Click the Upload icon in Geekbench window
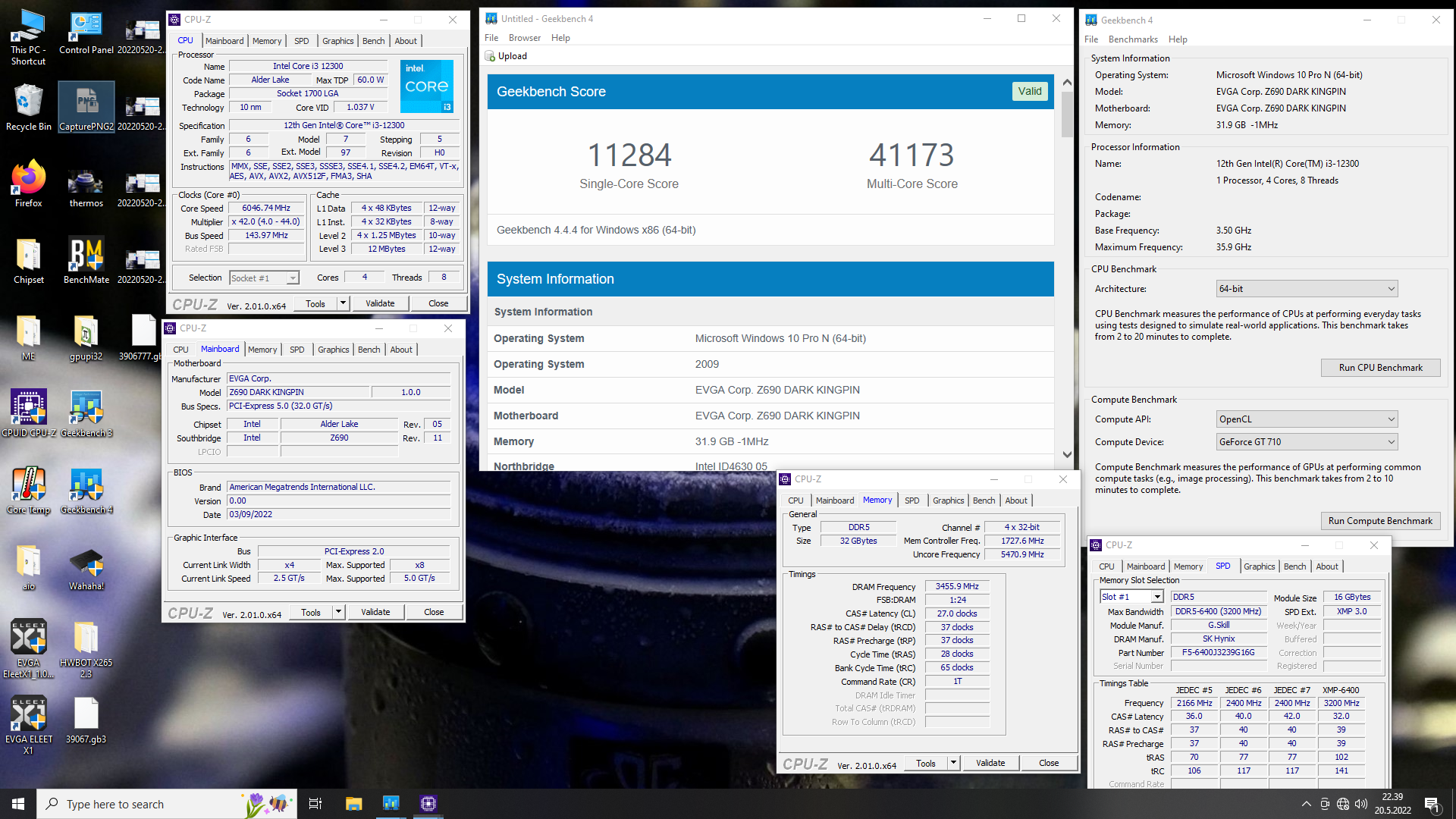 click(490, 56)
